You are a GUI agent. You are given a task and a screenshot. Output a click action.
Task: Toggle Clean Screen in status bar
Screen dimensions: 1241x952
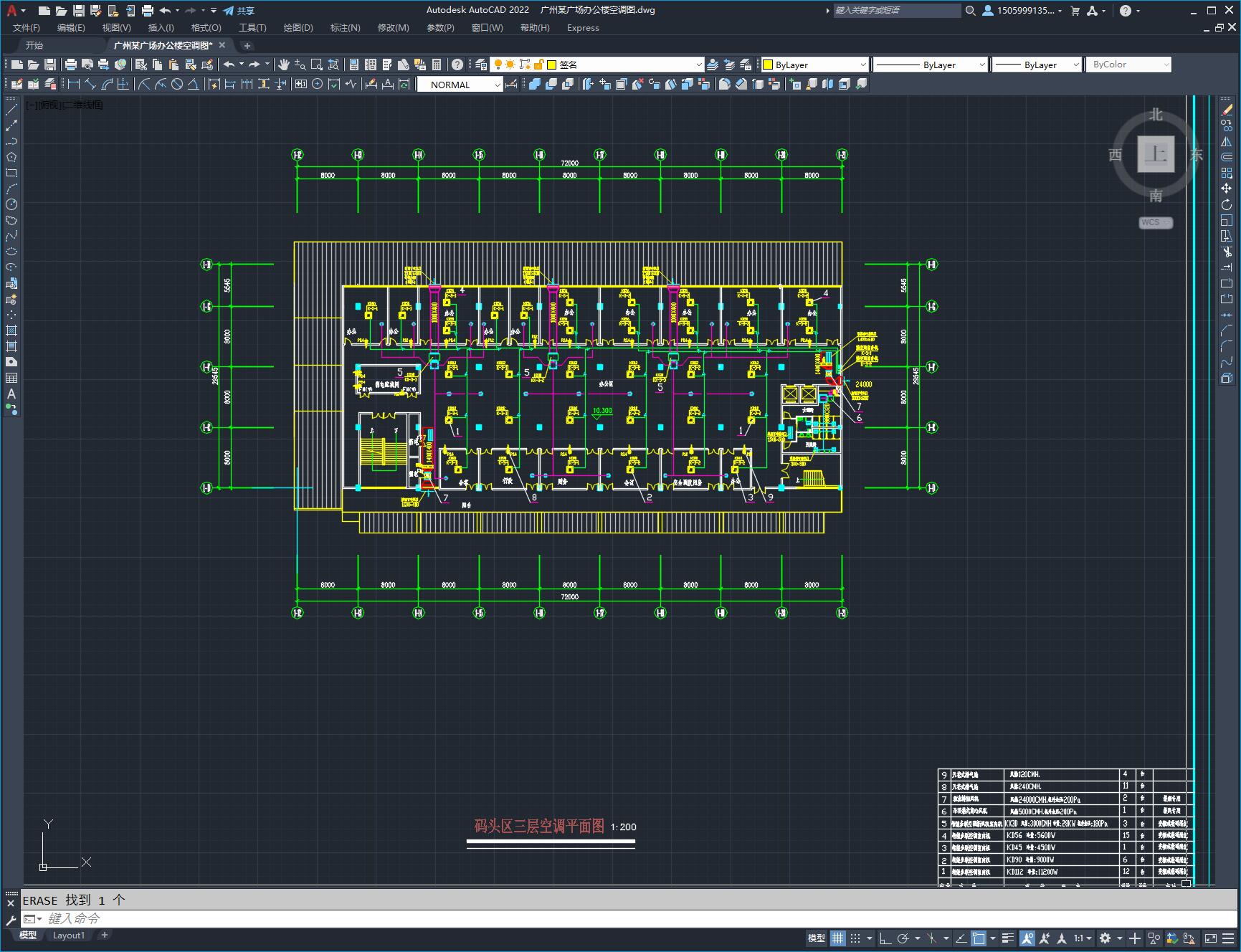tap(1210, 938)
